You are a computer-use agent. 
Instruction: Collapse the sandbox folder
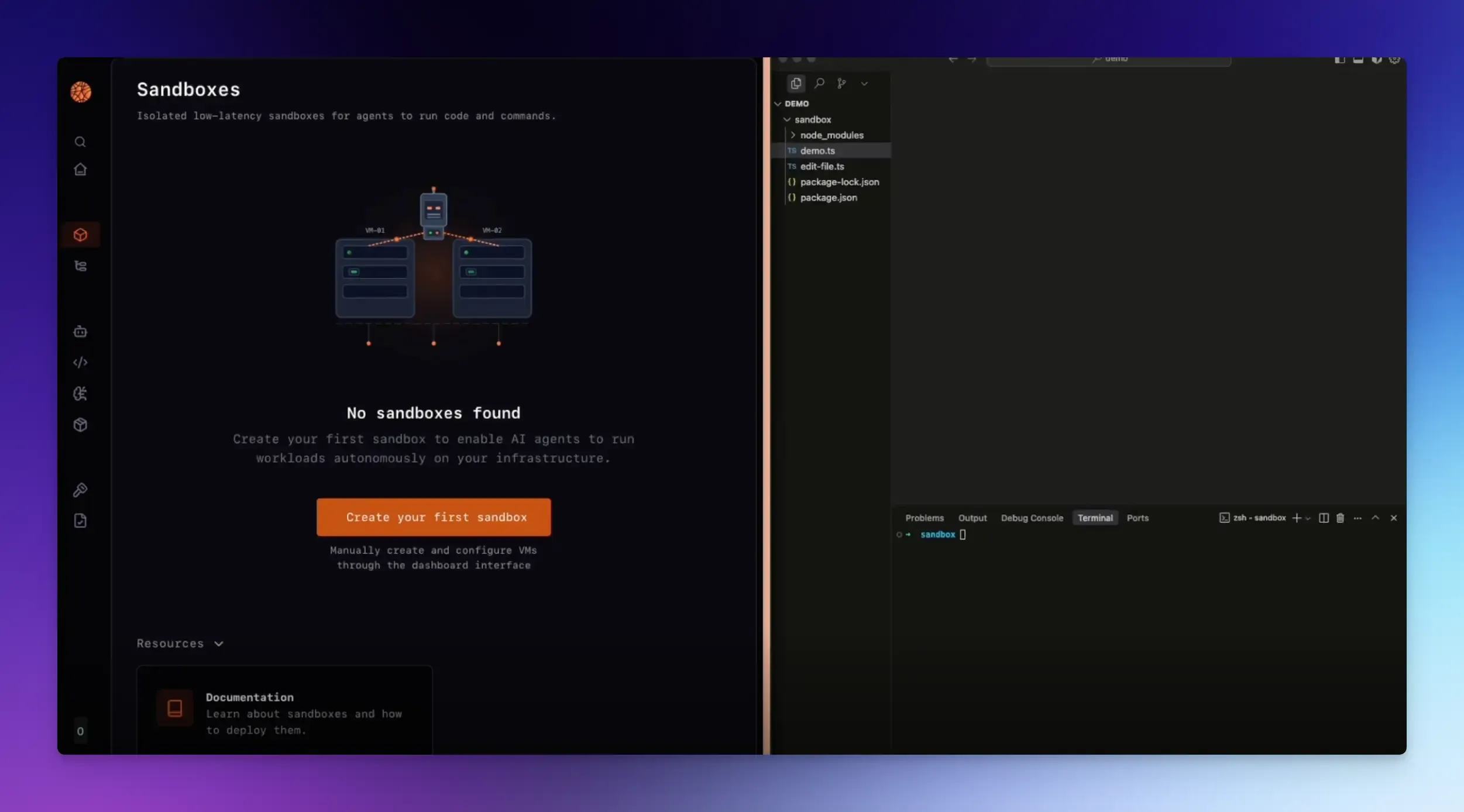click(812, 119)
